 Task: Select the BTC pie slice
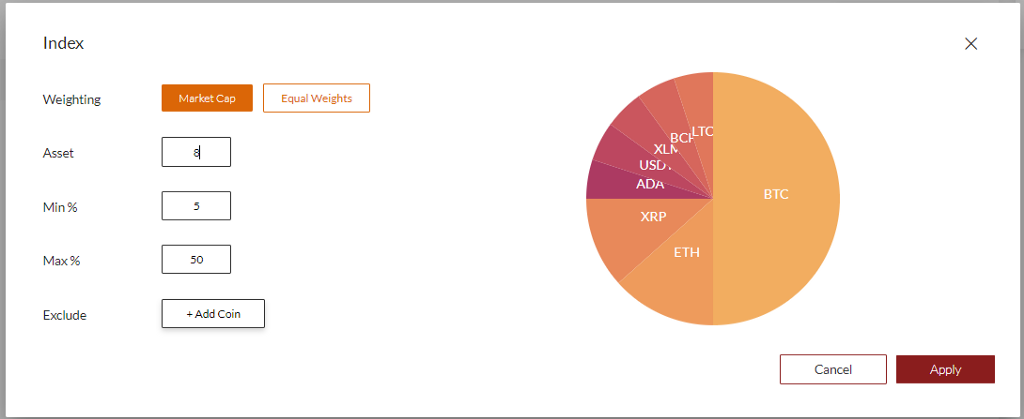point(776,194)
